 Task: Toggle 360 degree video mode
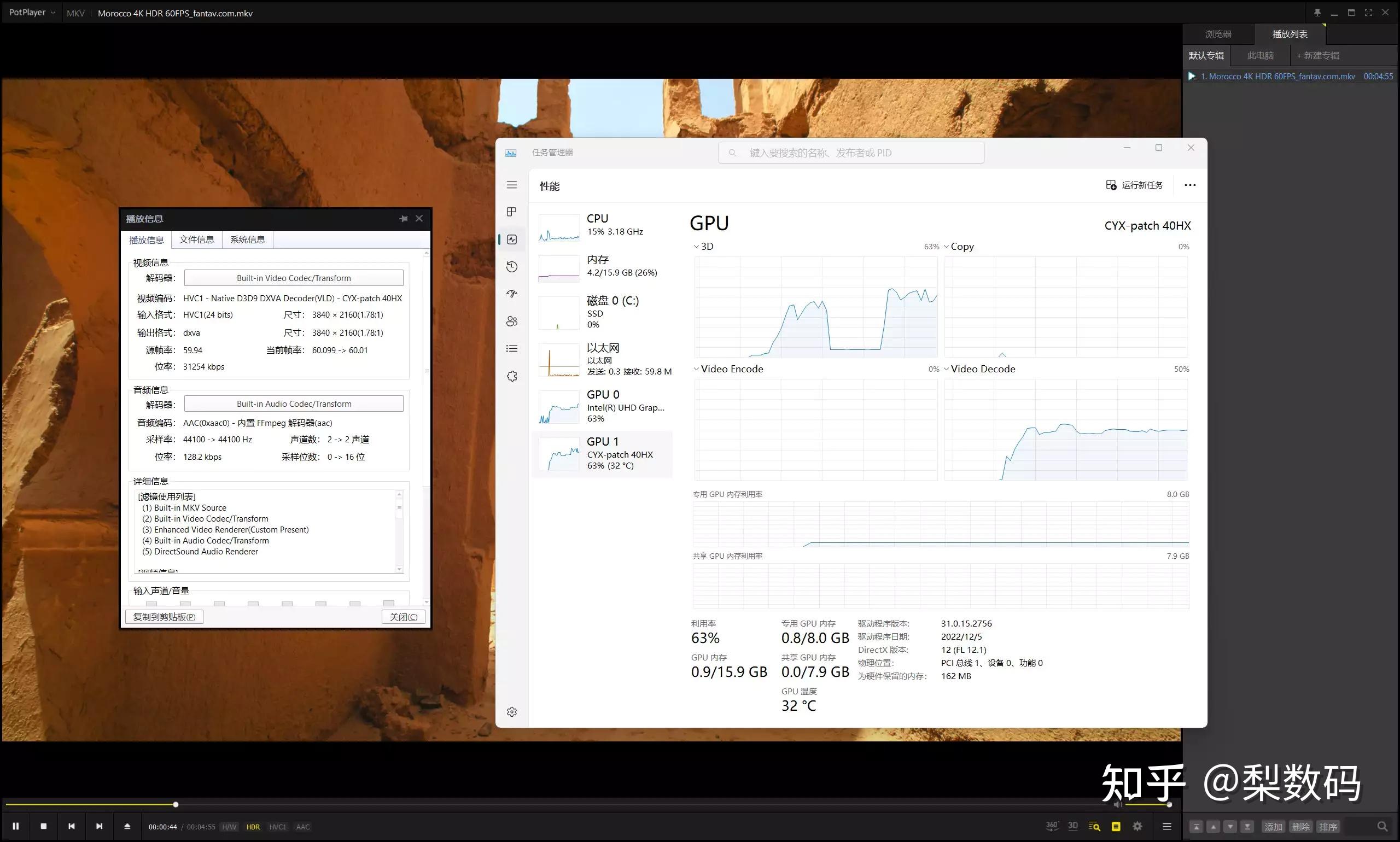pos(1052,826)
